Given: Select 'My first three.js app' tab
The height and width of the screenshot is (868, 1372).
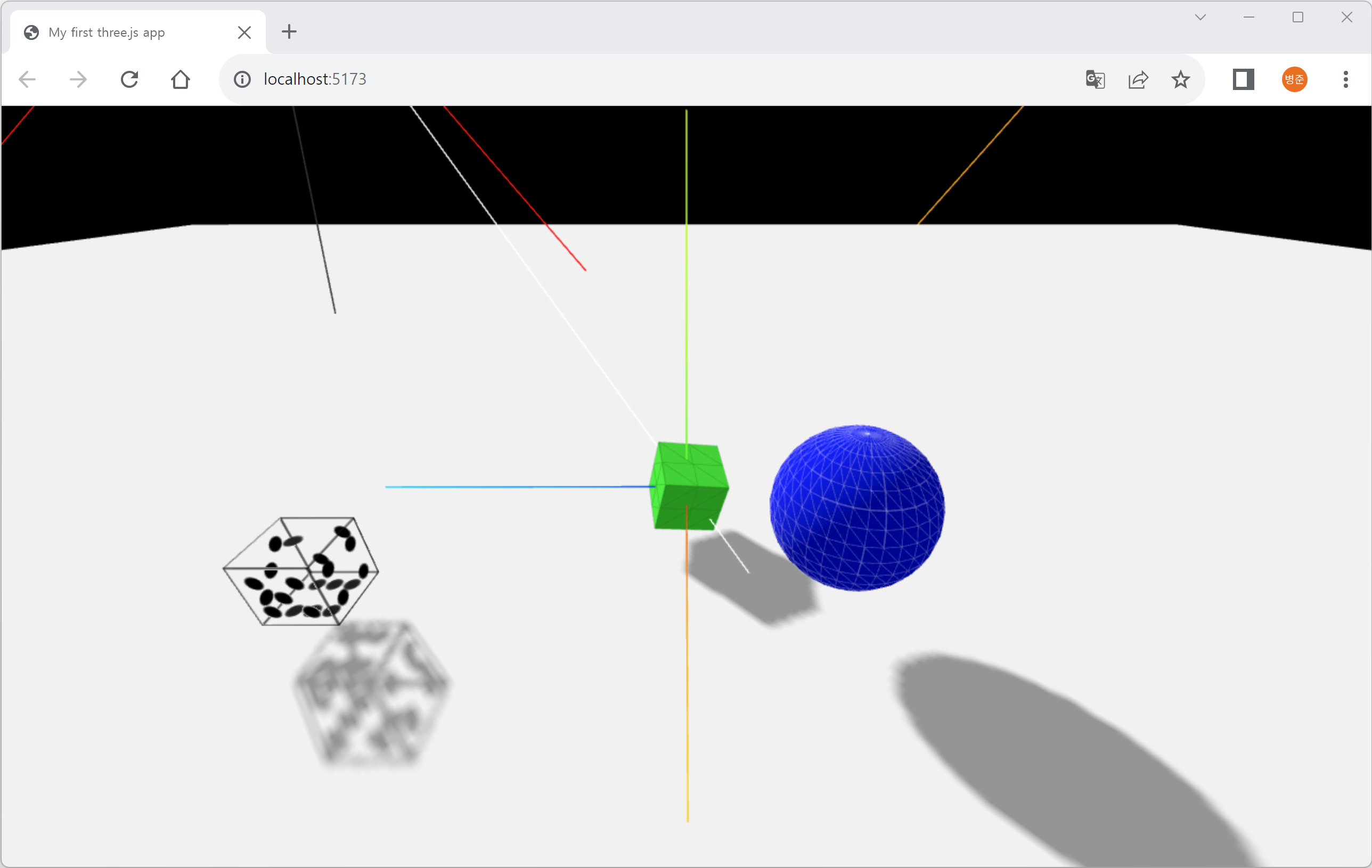Looking at the screenshot, I should coord(107,32).
